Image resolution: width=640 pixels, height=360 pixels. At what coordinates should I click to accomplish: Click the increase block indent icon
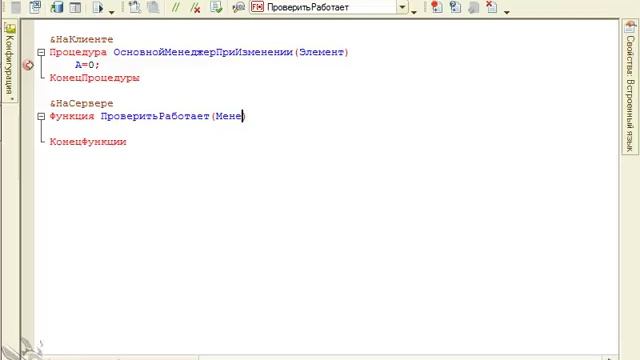[x=135, y=7]
